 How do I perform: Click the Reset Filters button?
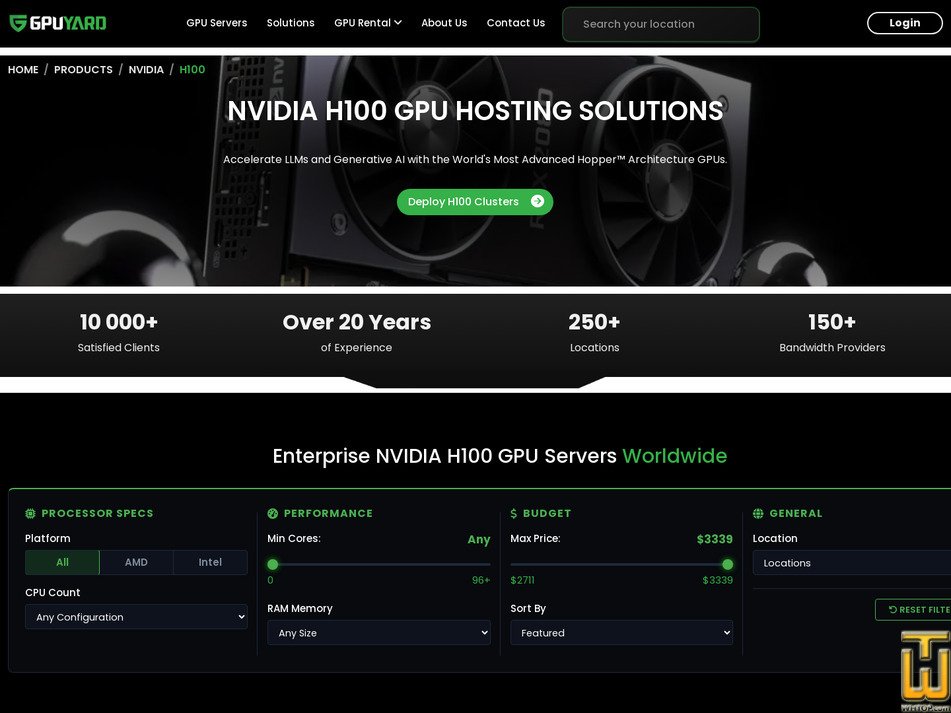(913, 609)
